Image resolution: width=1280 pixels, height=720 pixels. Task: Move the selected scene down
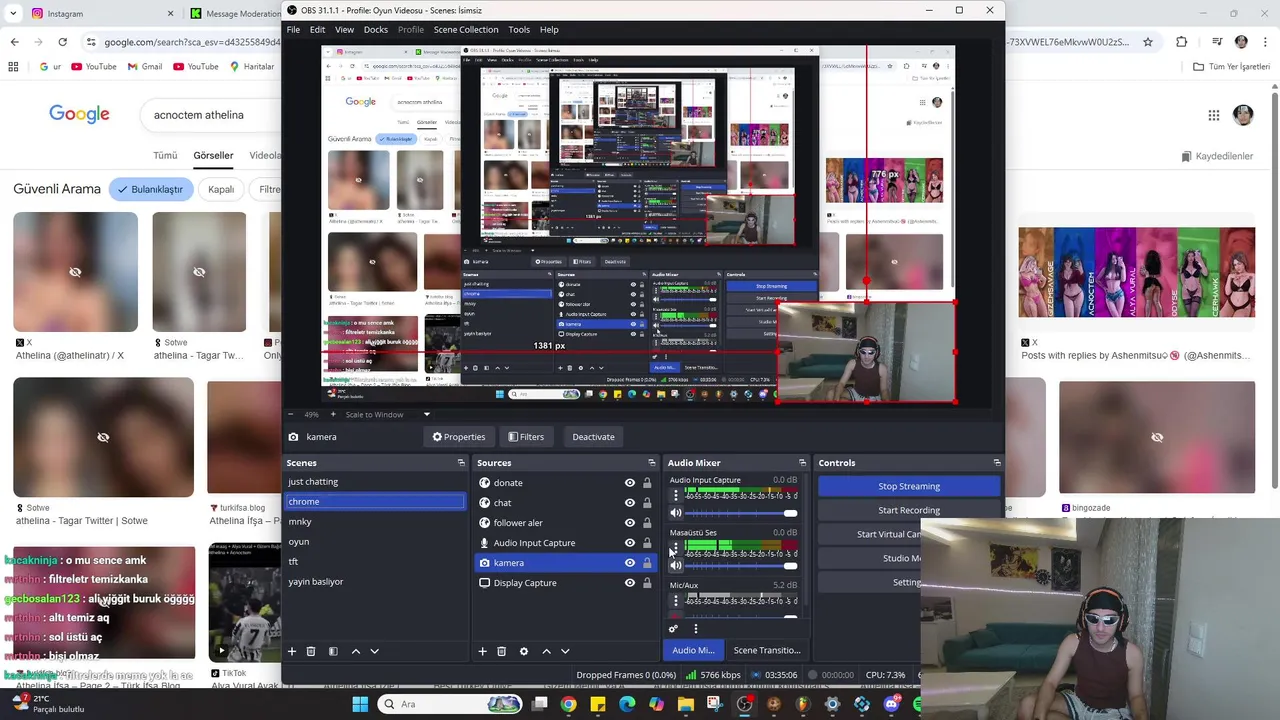point(374,651)
